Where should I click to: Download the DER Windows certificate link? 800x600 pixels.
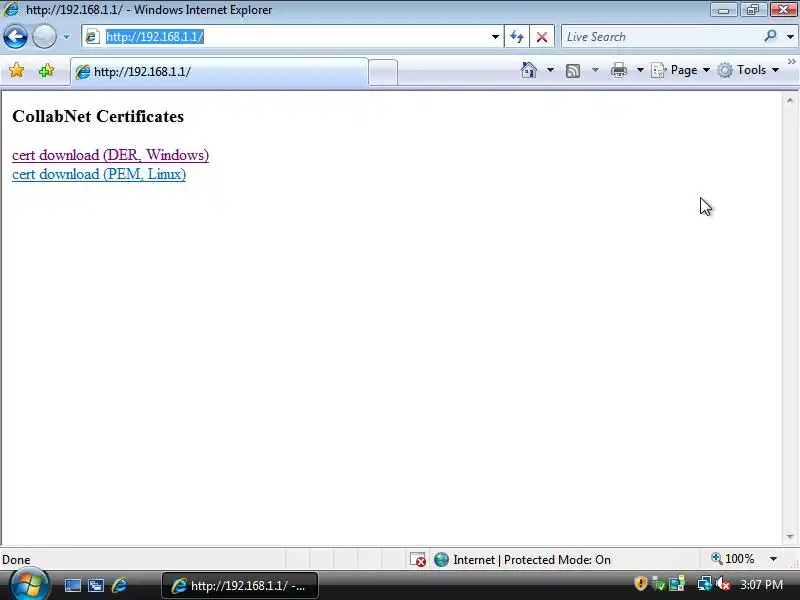coord(110,155)
